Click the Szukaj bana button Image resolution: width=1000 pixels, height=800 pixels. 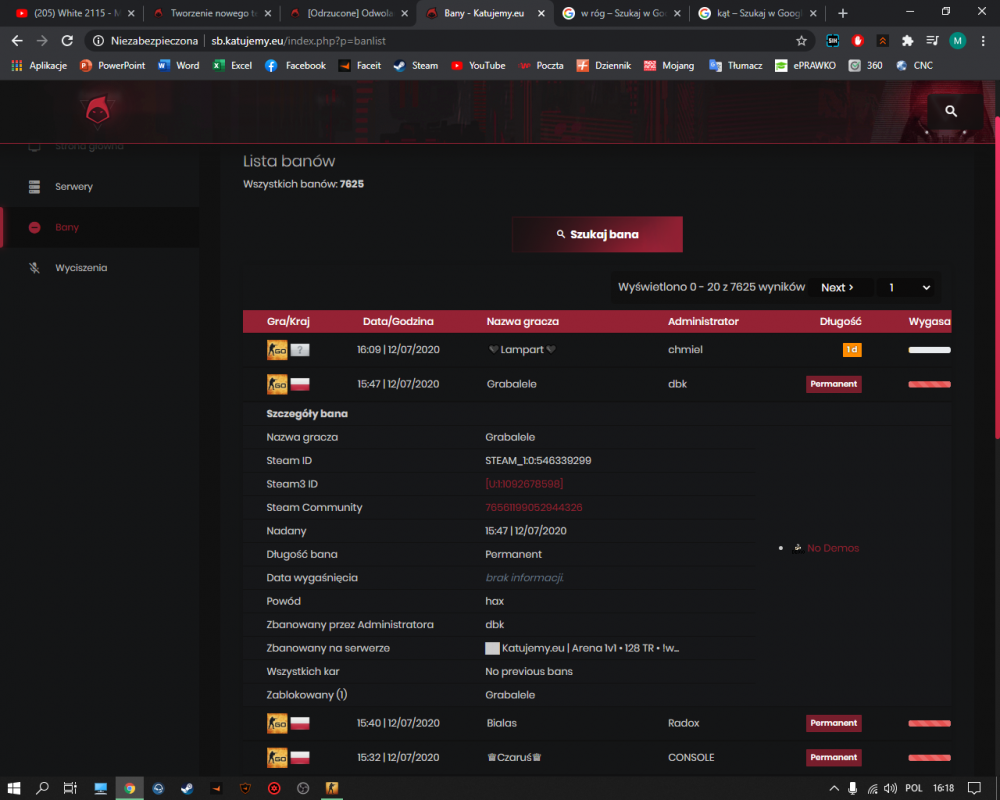[597, 234]
